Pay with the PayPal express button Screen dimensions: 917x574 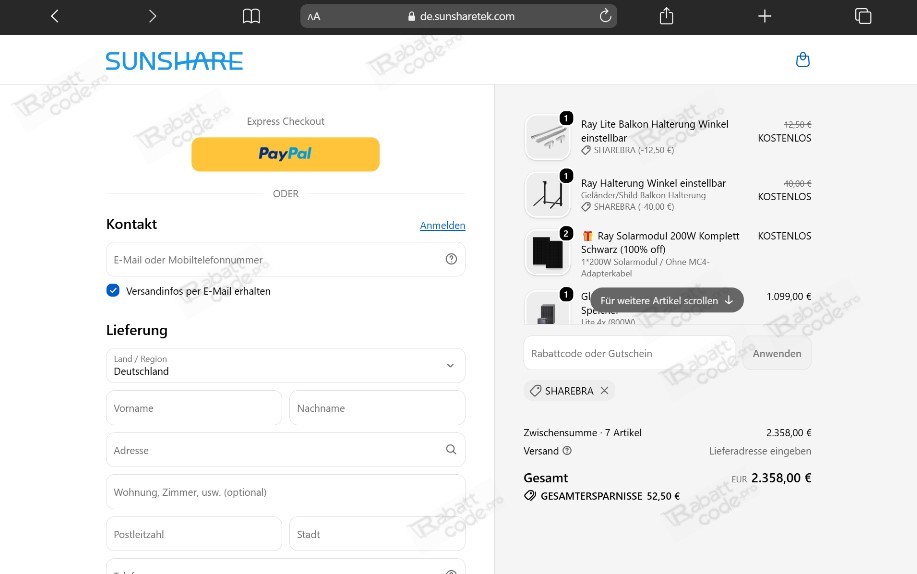click(x=285, y=154)
